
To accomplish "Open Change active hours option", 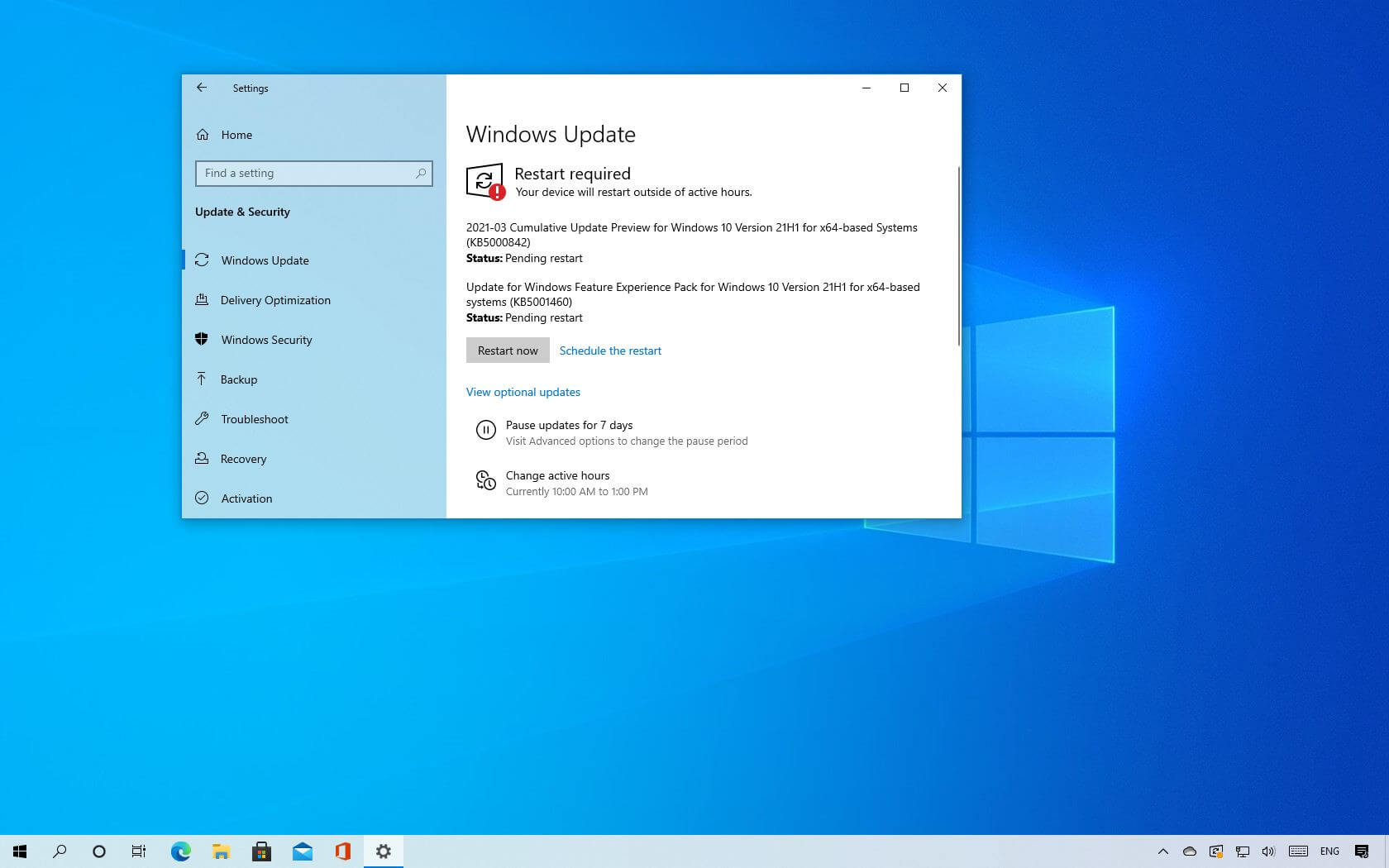I will pos(562,483).
